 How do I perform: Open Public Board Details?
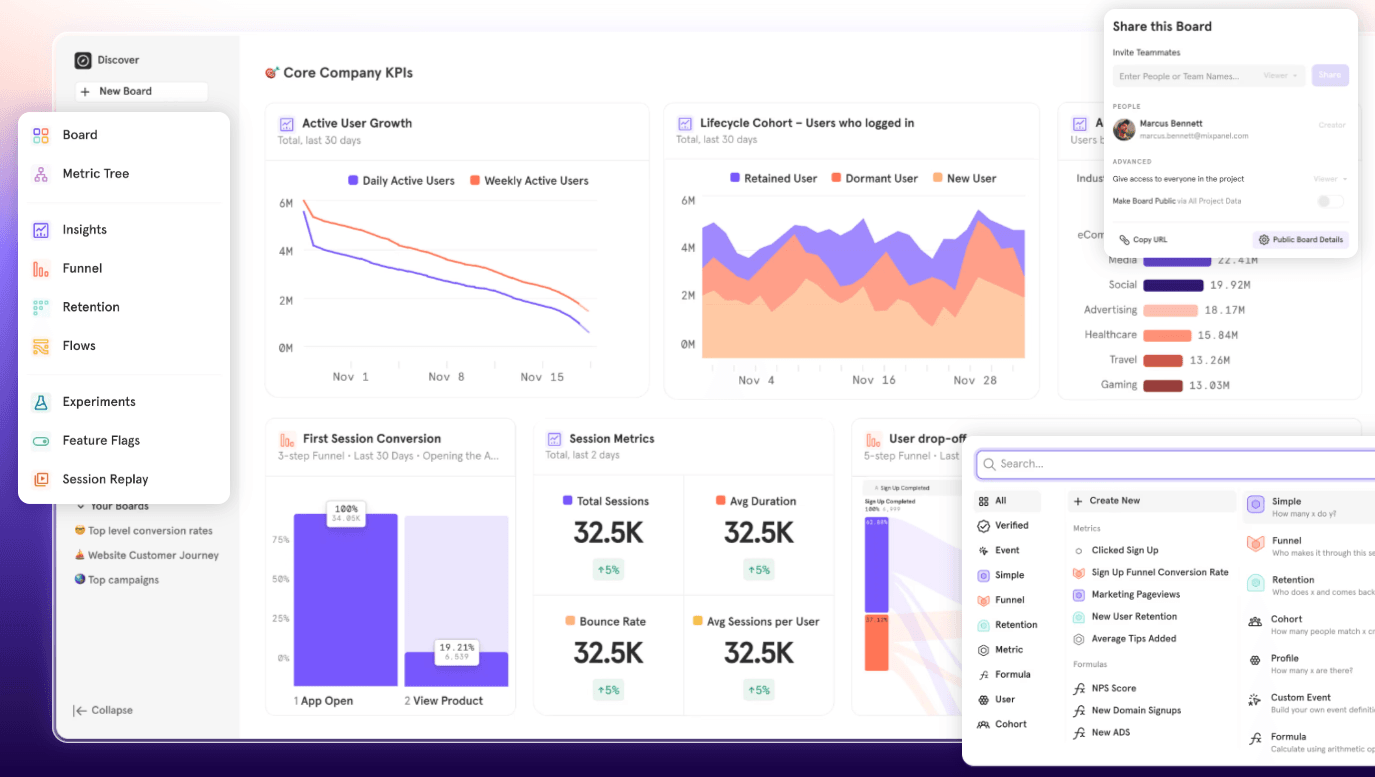click(x=1302, y=240)
